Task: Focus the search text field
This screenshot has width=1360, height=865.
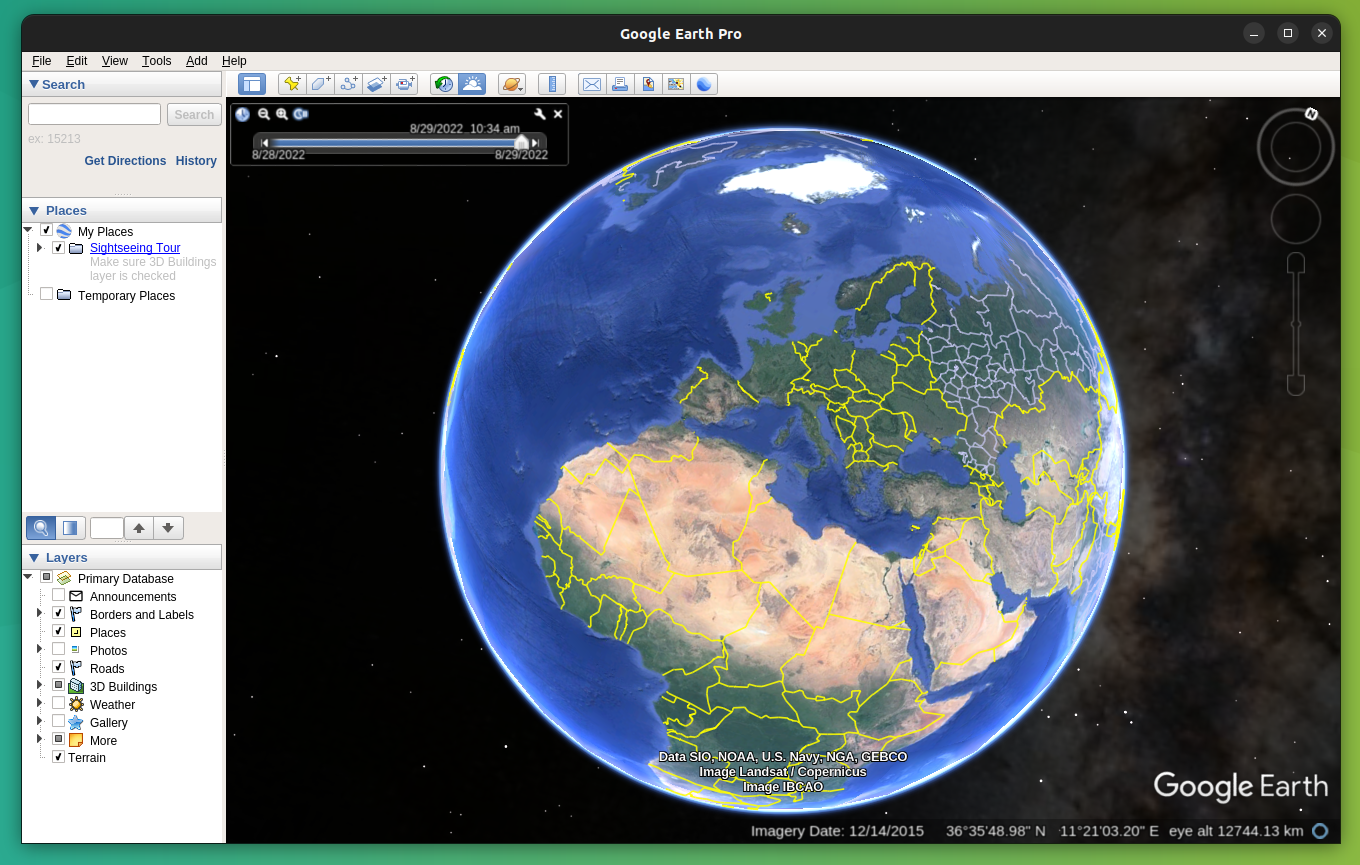Action: pyautogui.click(x=94, y=114)
